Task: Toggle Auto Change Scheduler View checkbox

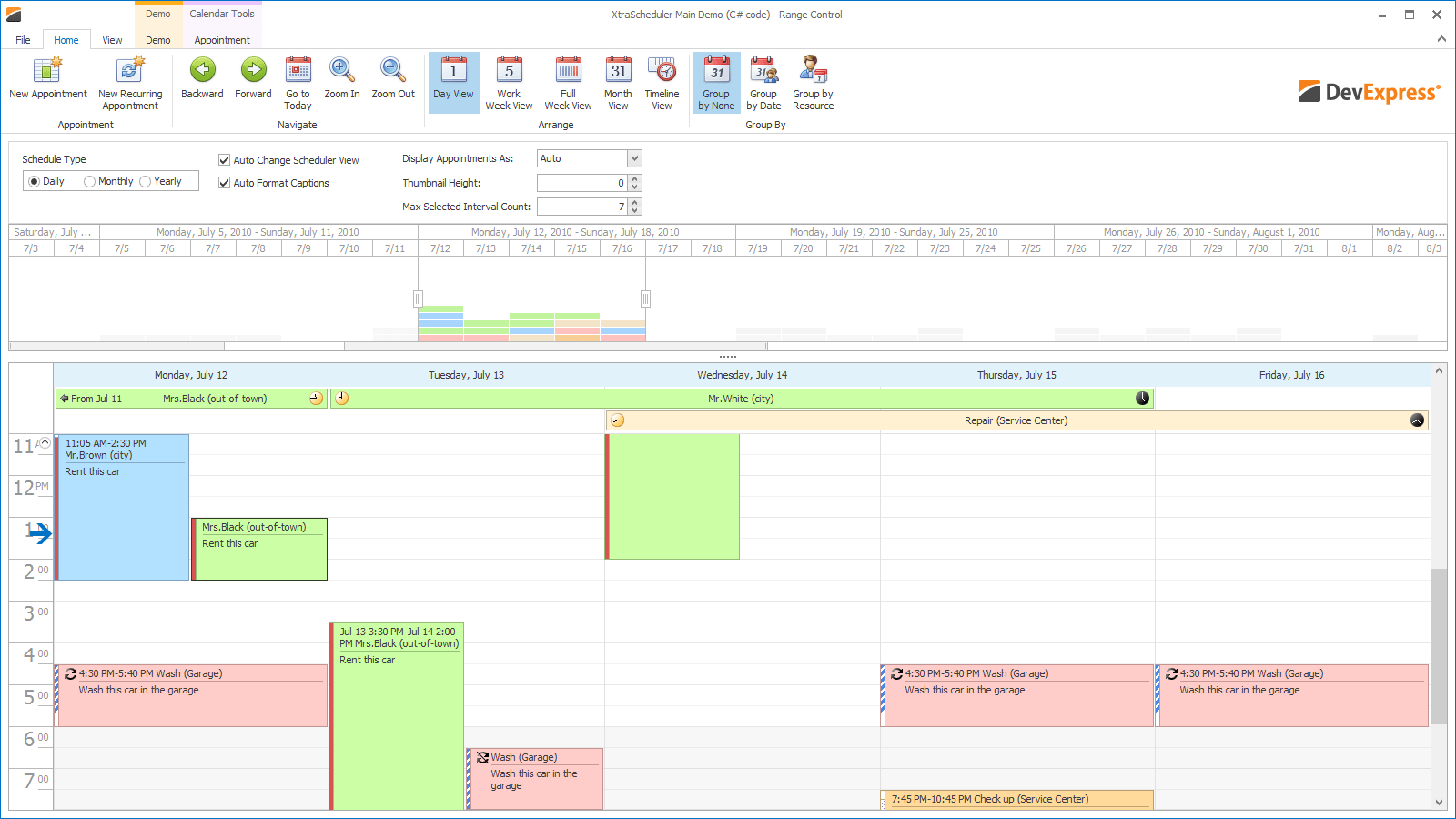Action: pos(288,160)
